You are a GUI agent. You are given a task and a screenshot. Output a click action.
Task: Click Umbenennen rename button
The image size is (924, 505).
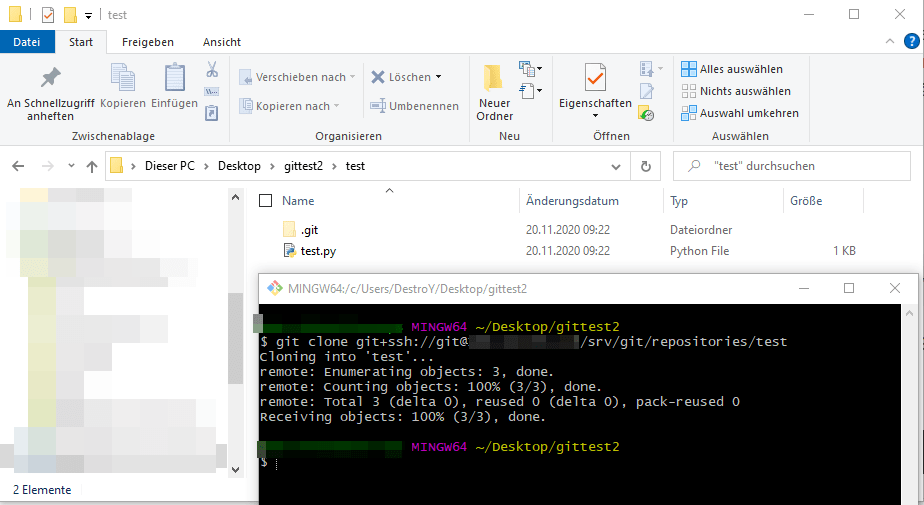pyautogui.click(x=414, y=106)
